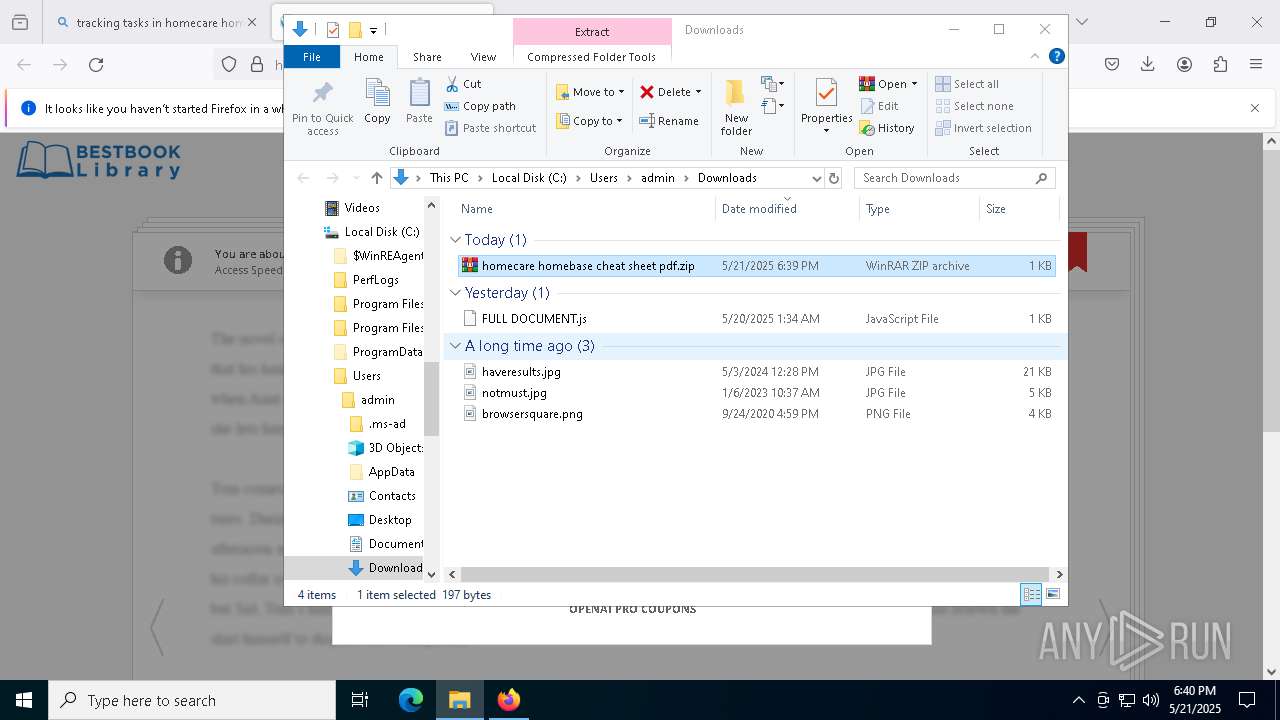Click Select all in ribbon
1280x720 pixels.
pos(967,84)
